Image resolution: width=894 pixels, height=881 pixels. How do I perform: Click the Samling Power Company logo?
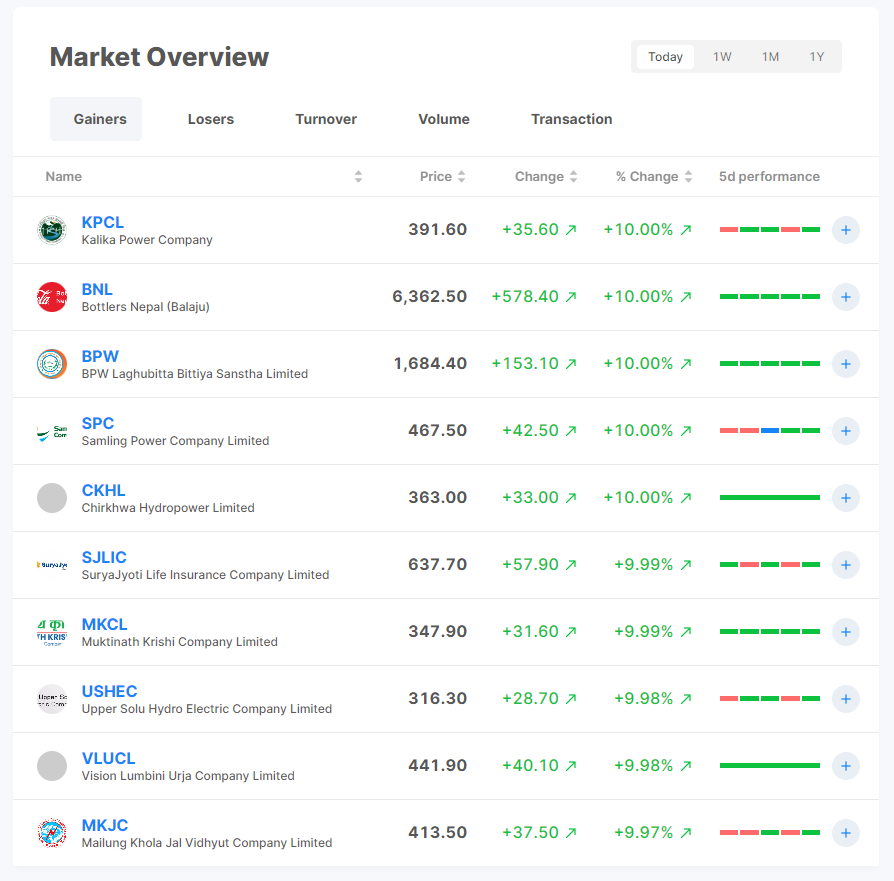coord(52,431)
